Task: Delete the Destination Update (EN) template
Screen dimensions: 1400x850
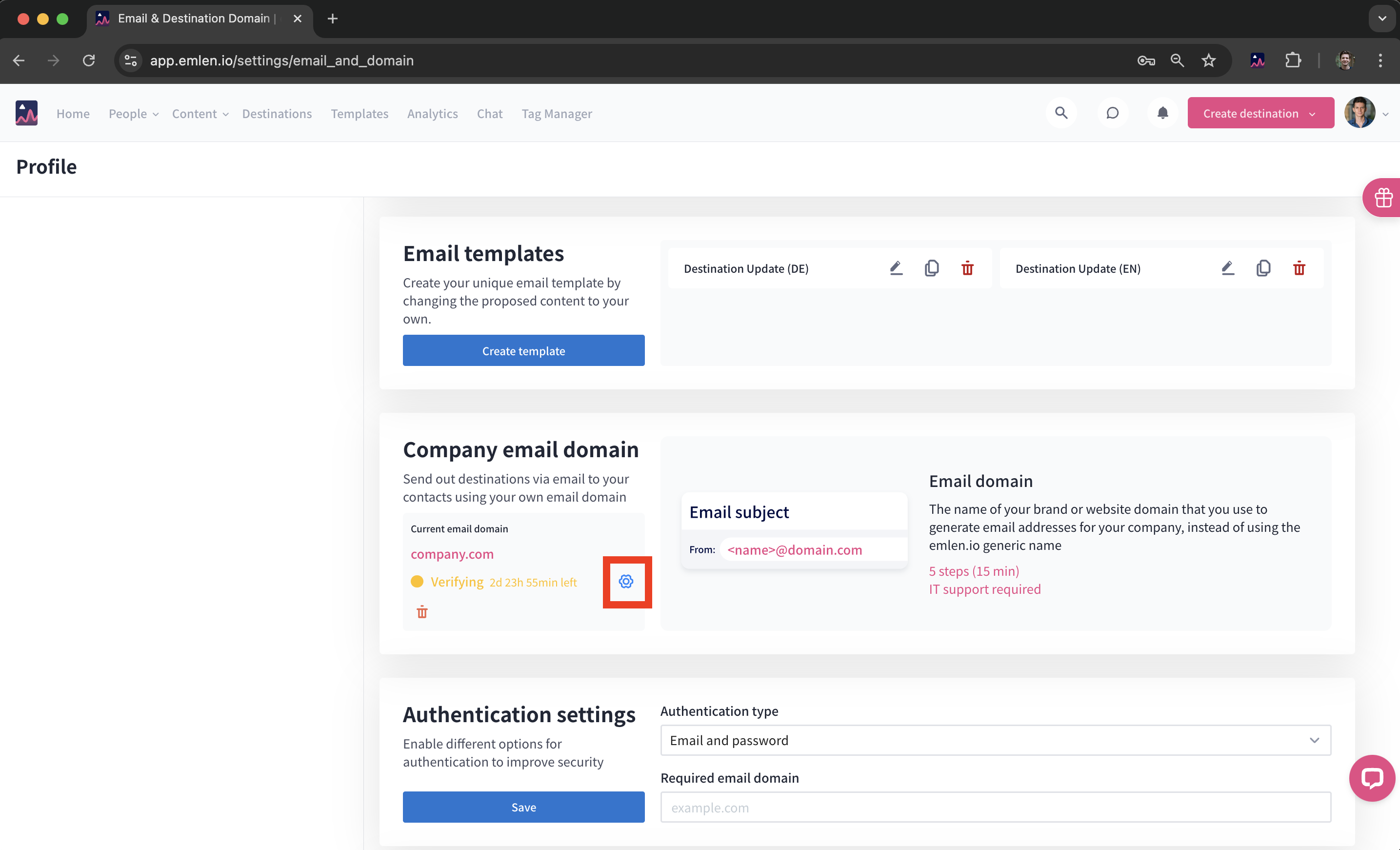Action: [x=1299, y=268]
